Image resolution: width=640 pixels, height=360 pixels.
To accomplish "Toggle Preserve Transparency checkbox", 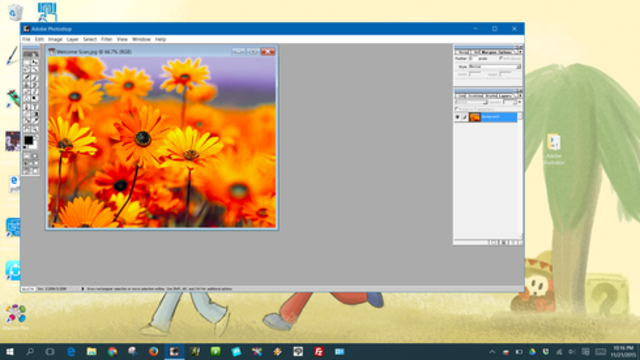I will tap(457, 109).
